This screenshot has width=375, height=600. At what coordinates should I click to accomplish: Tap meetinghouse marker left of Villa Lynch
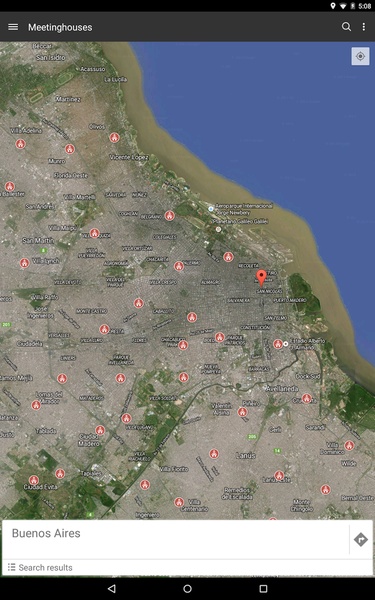click(25, 263)
